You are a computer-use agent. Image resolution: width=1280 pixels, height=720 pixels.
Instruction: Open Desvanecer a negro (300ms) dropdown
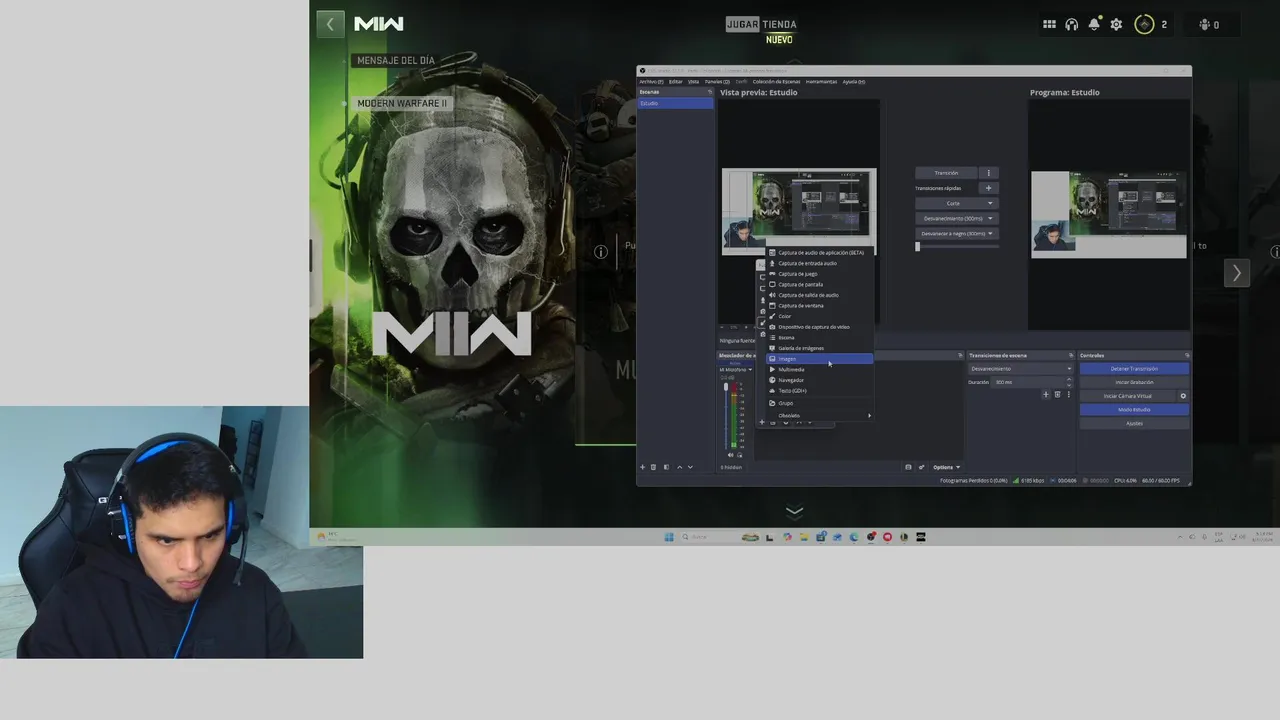click(x=957, y=234)
